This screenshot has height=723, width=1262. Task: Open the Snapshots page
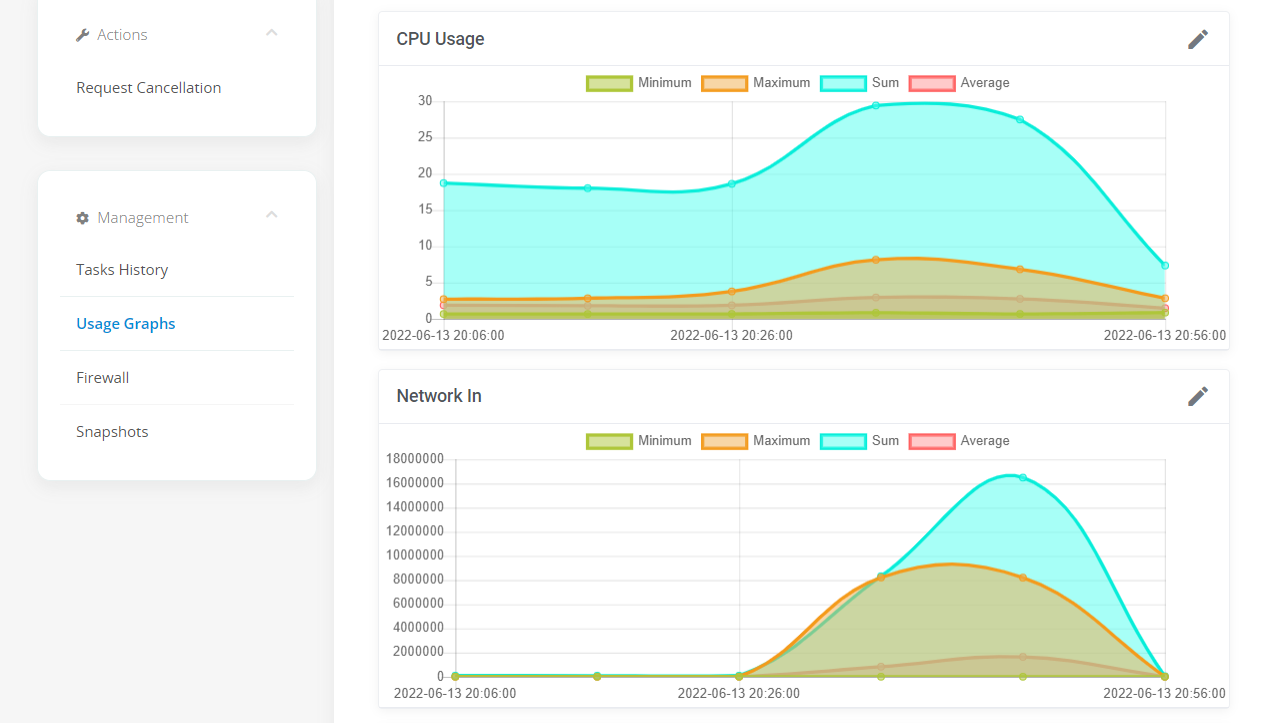coord(112,431)
